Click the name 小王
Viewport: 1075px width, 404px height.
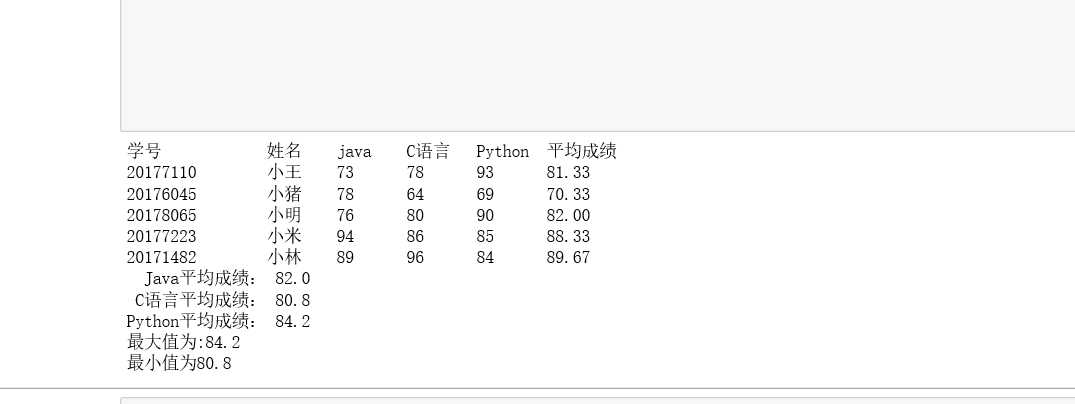(x=284, y=173)
